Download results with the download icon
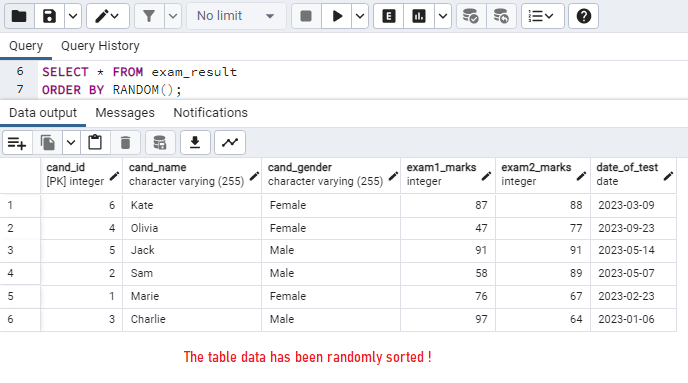The image size is (688, 383). pyautogui.click(x=195, y=143)
